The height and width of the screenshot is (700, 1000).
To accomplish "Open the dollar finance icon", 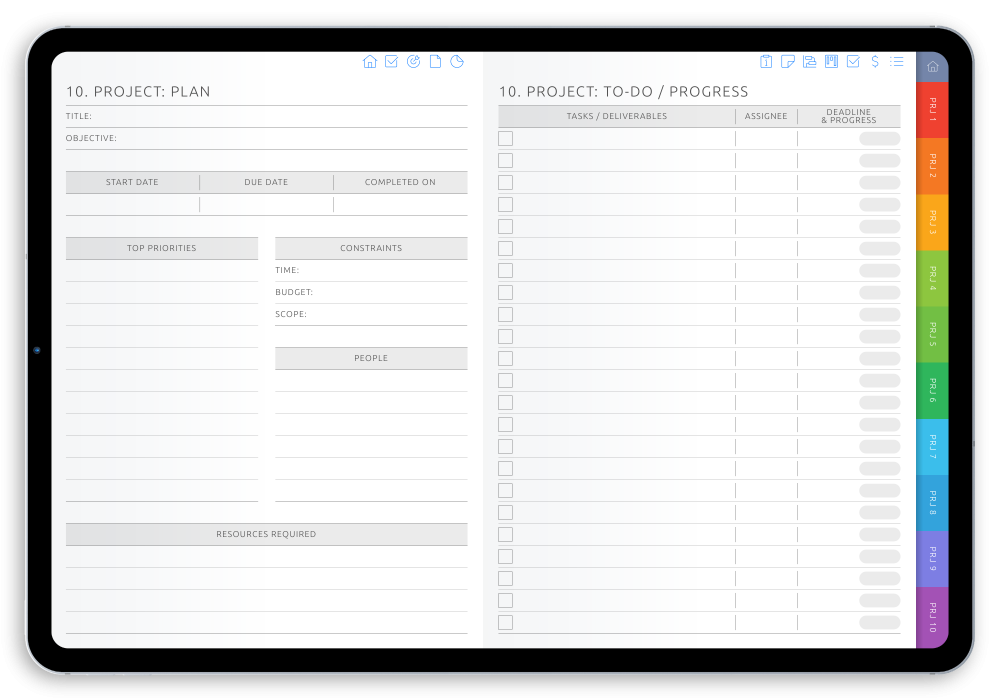I will [874, 61].
